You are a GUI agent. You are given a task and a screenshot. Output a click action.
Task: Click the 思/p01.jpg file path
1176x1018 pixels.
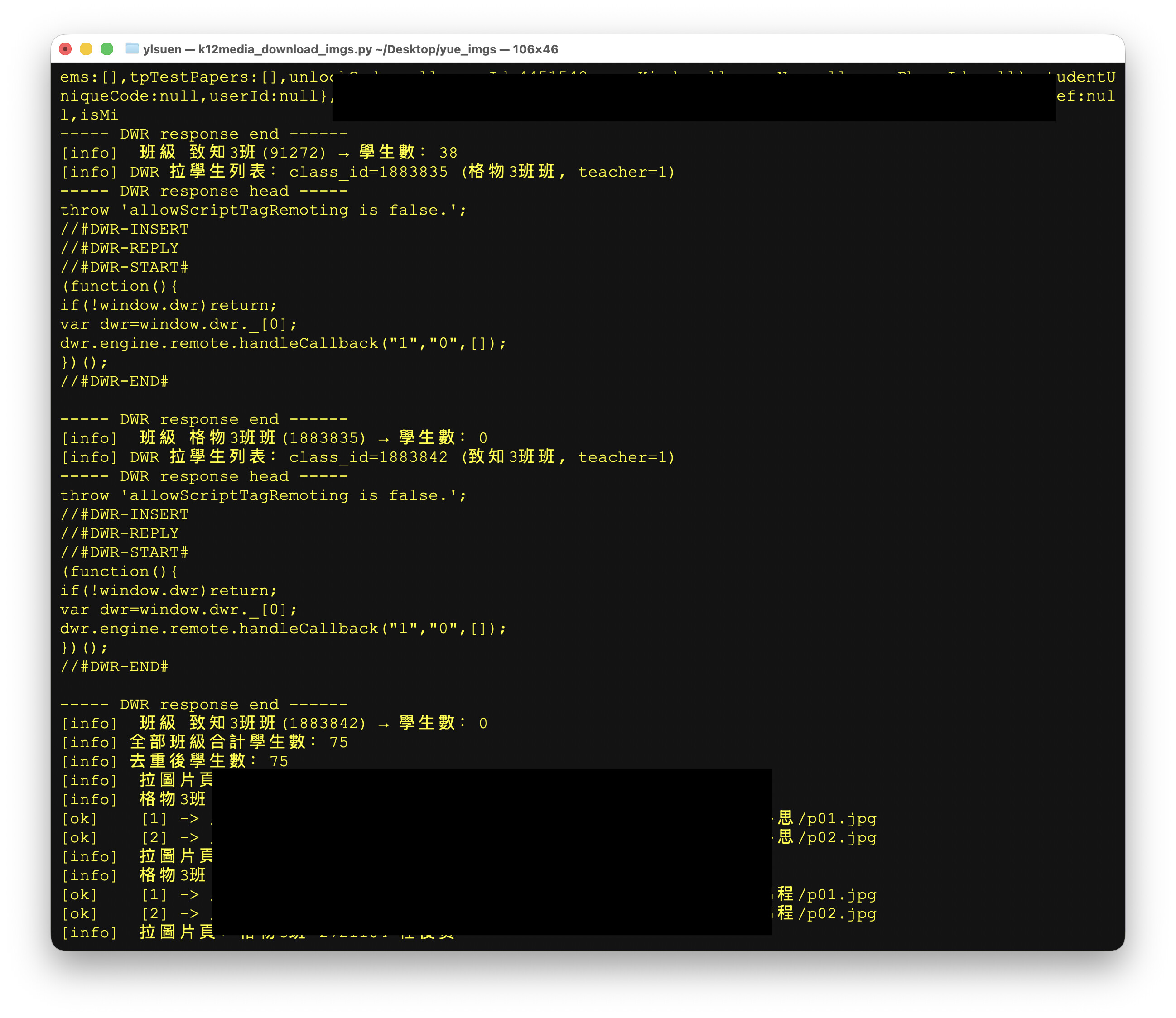point(827,819)
